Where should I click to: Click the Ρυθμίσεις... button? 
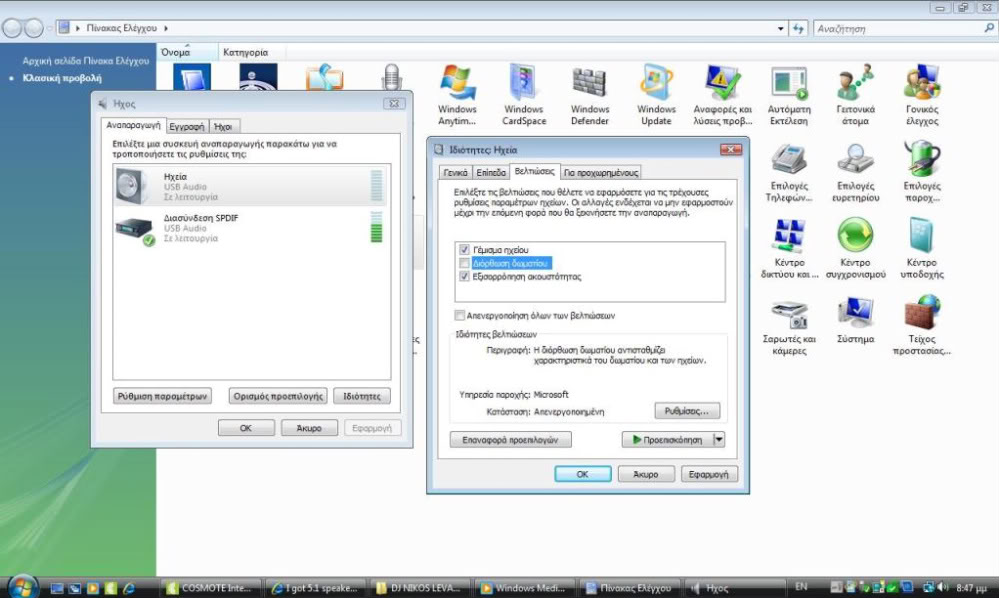[x=687, y=411]
